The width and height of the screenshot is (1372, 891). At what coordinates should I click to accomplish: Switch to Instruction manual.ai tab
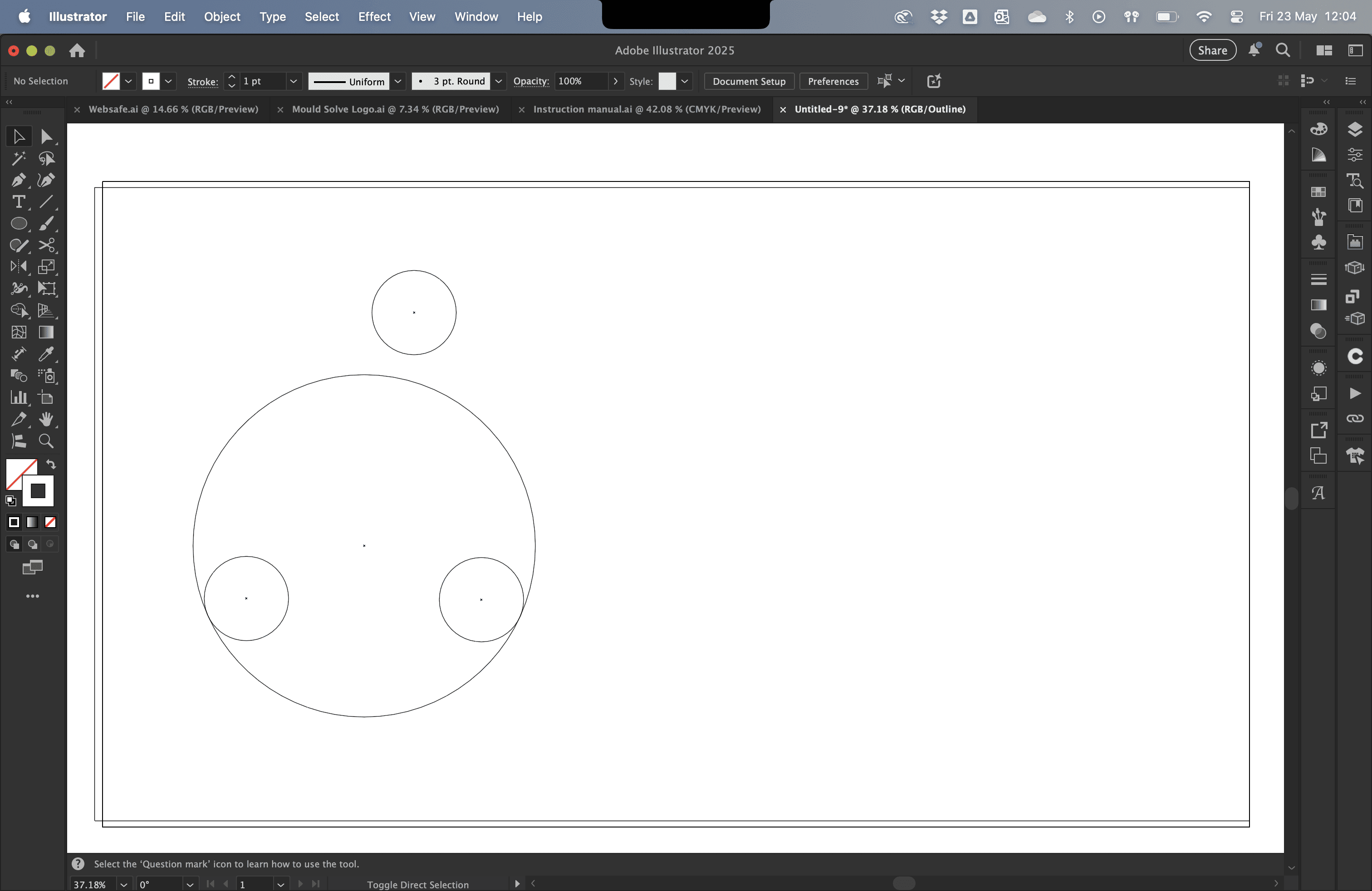(x=646, y=109)
